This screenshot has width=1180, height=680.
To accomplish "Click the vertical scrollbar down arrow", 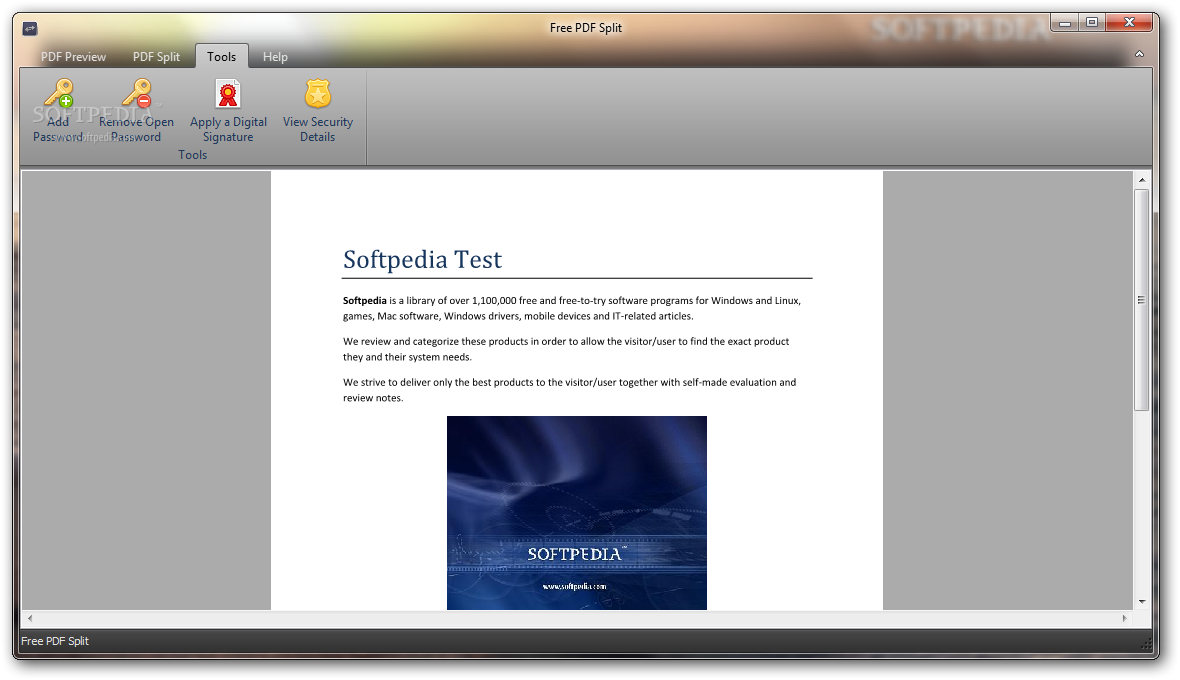I will 1142,602.
